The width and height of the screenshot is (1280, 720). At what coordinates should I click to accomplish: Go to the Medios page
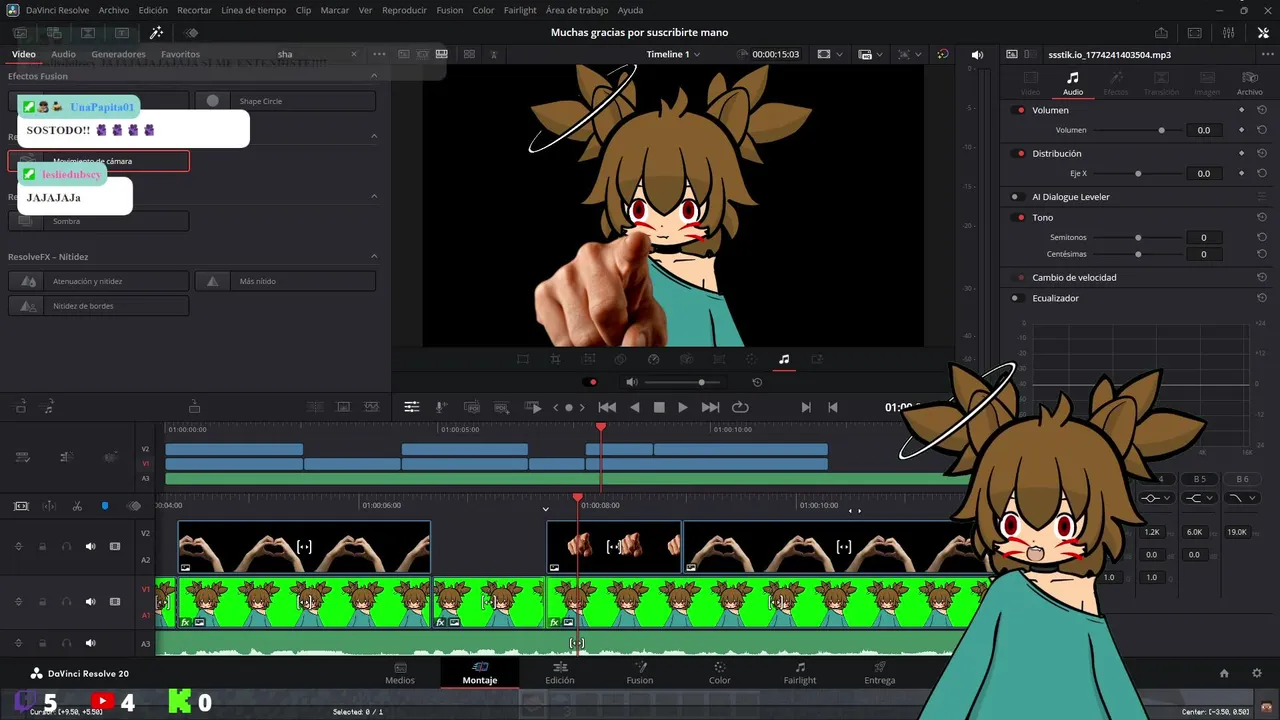coord(400,673)
